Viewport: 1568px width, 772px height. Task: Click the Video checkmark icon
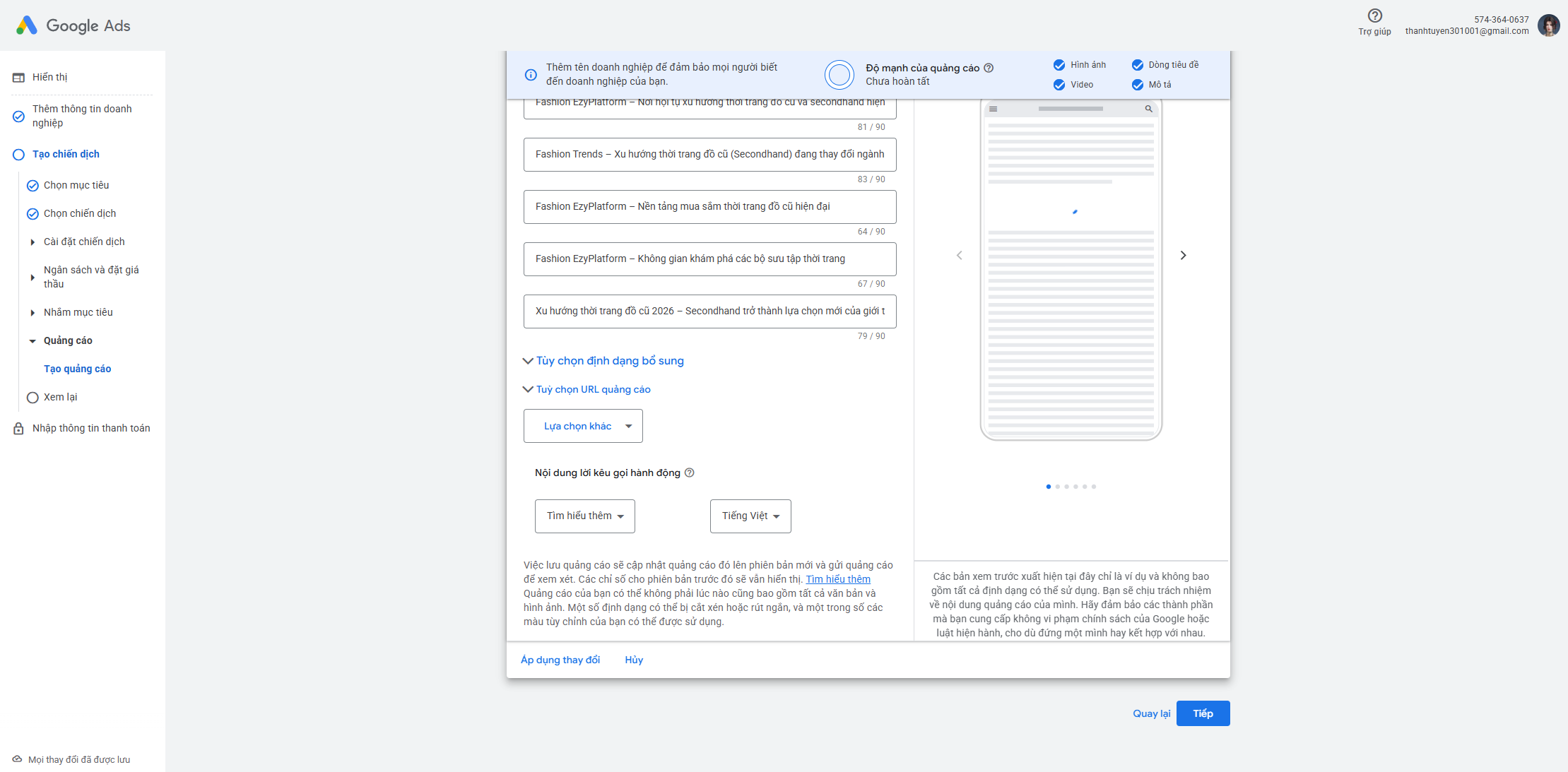(x=1059, y=85)
